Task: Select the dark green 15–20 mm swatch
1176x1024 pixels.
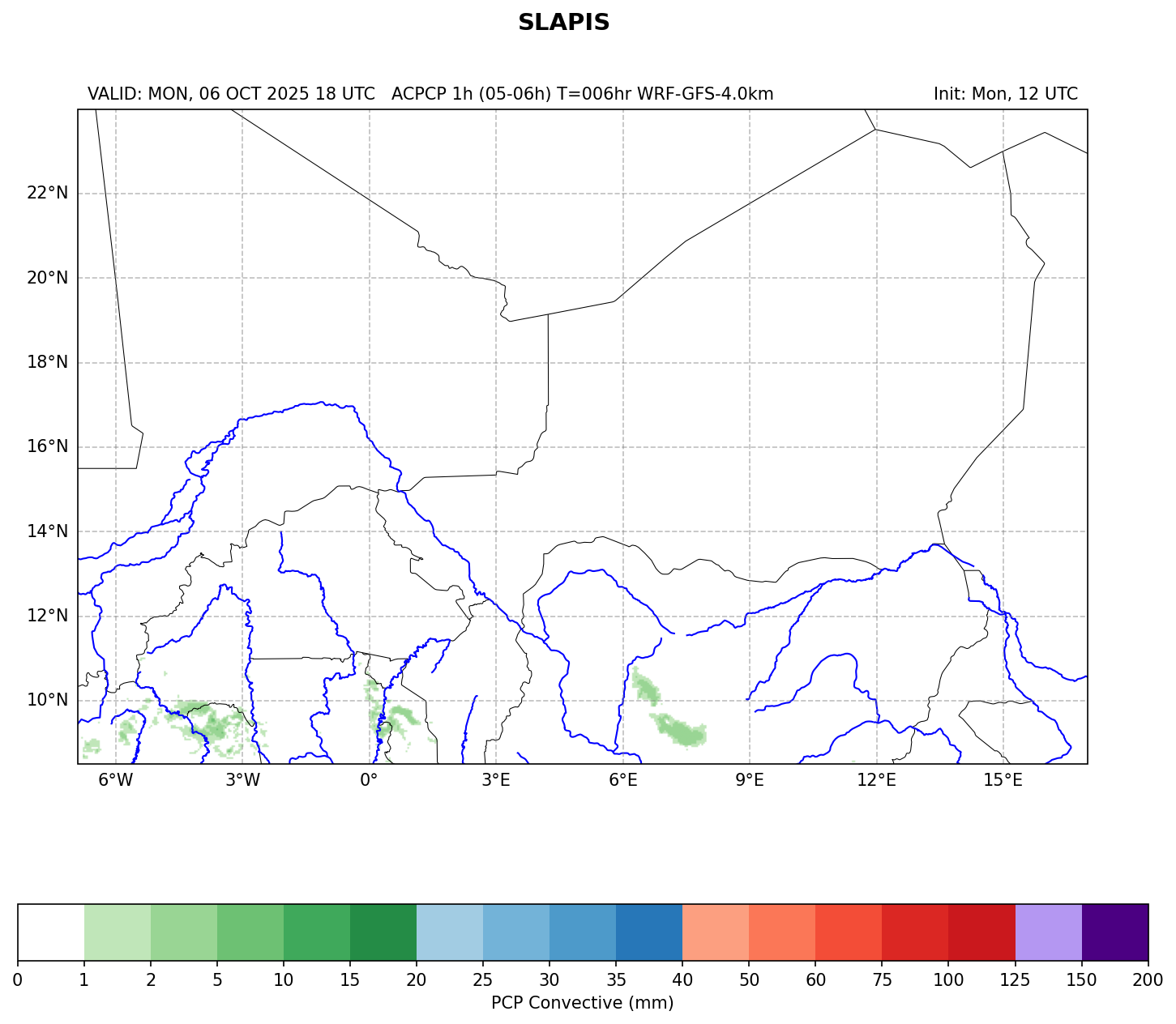Action: (383, 932)
